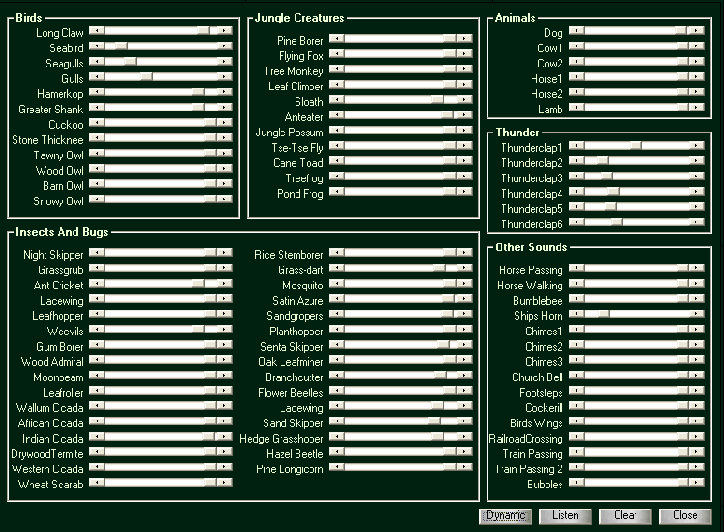Screen dimensions: 724x532
Task: Click the Listen button
Action: 565,516
